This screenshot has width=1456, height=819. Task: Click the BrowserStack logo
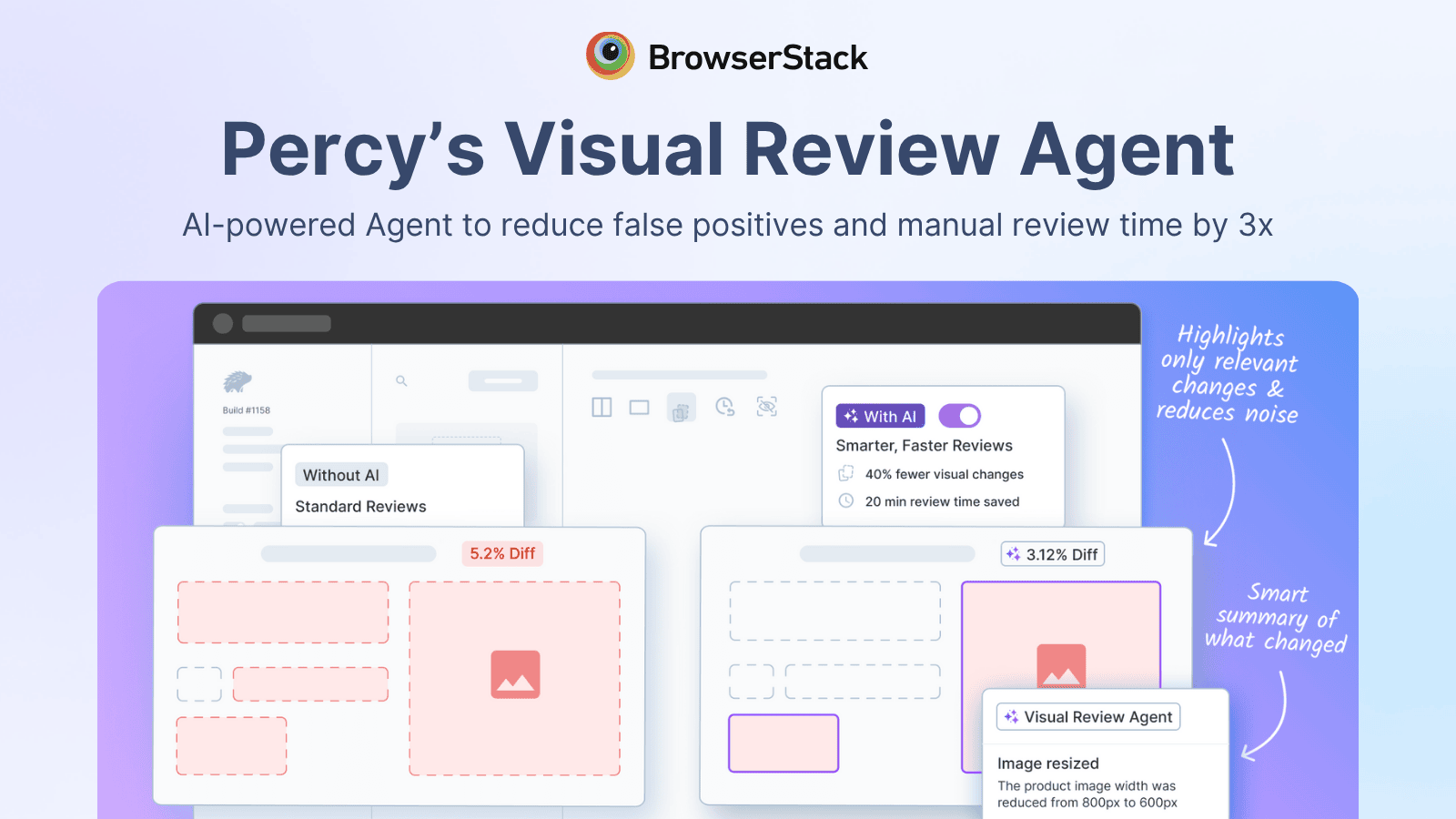pyautogui.click(x=728, y=56)
